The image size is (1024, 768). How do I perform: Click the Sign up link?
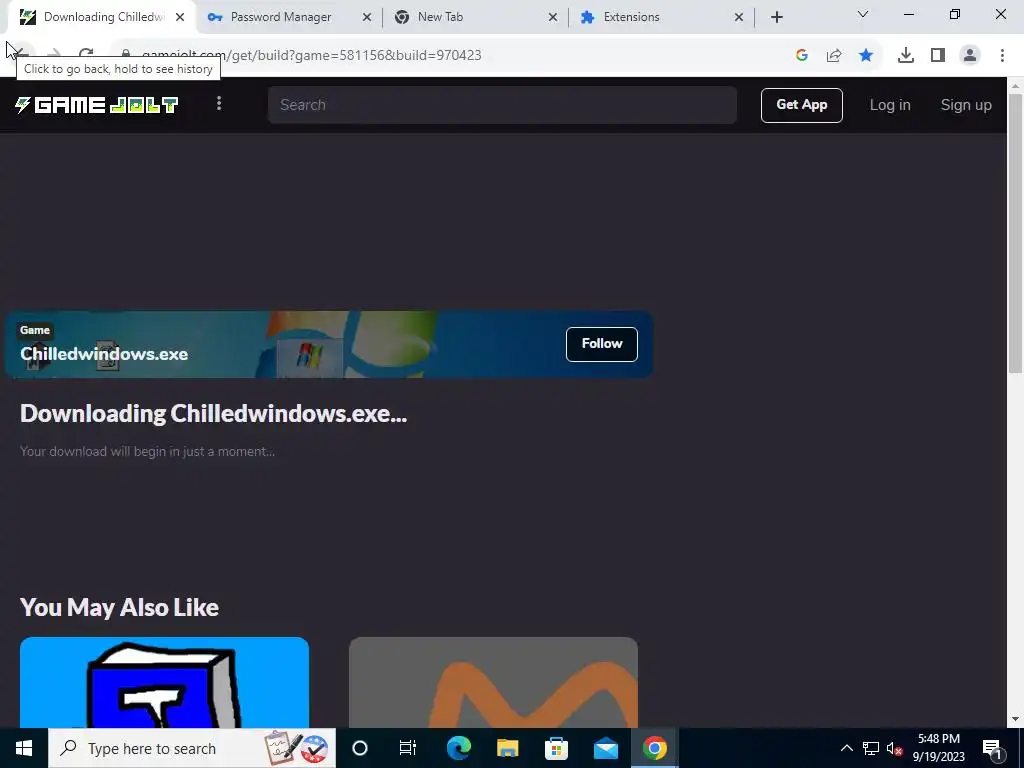point(966,105)
